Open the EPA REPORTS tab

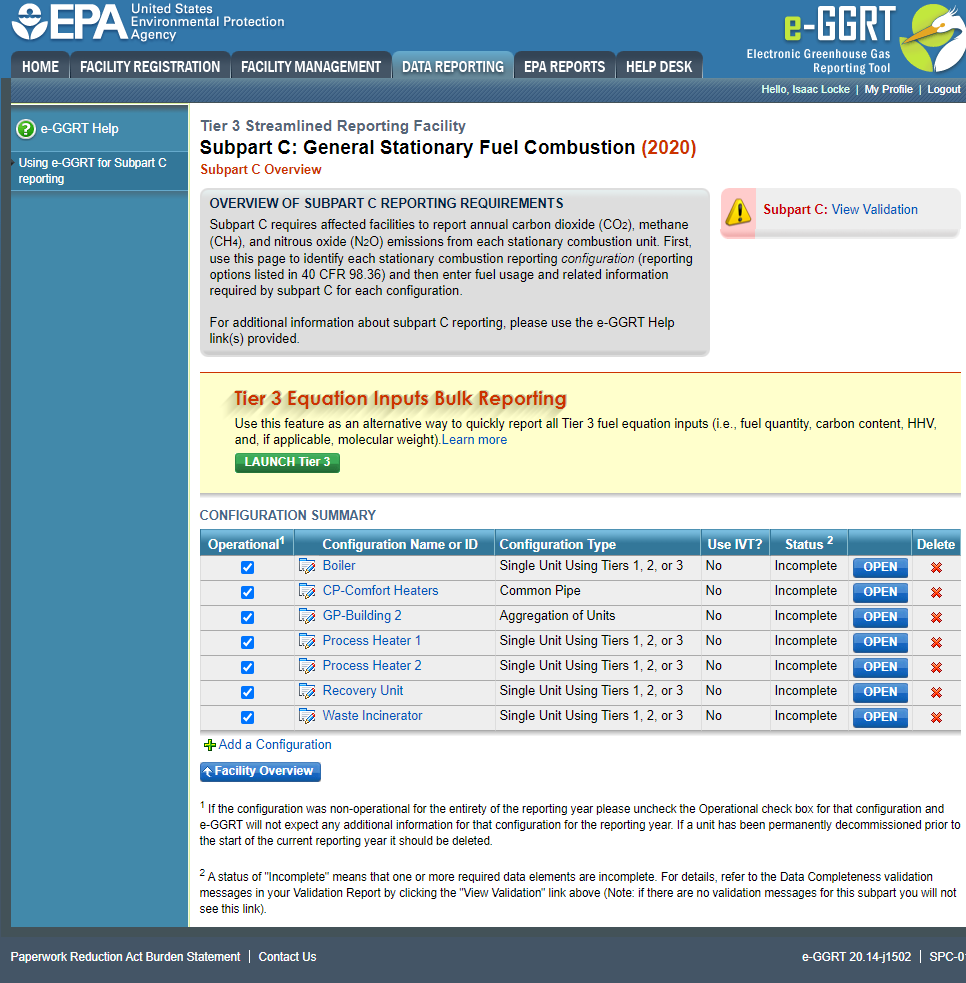(x=564, y=66)
